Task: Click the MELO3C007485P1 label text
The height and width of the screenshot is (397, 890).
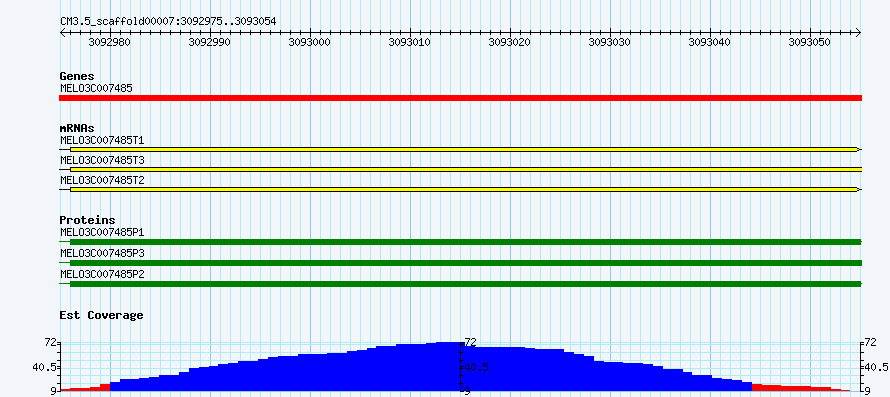Action: tap(102, 232)
